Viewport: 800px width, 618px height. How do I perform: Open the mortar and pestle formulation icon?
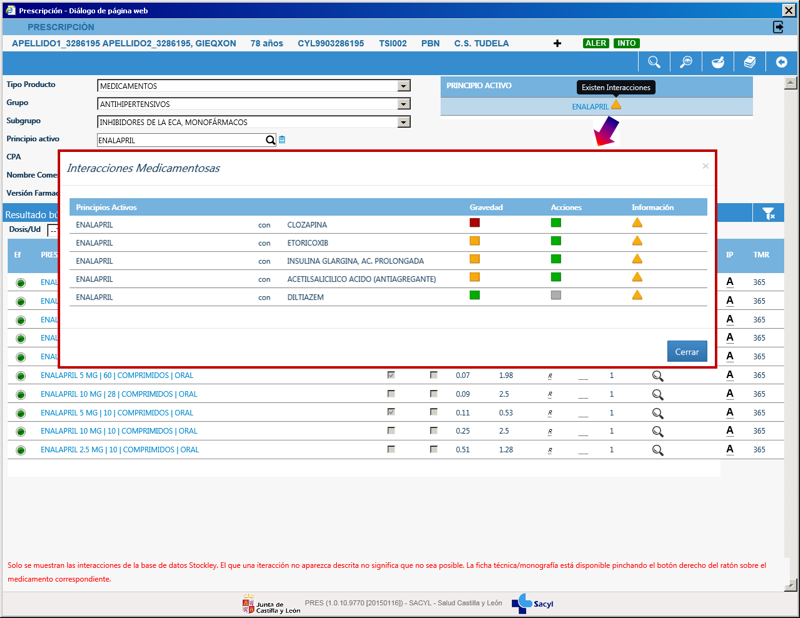coord(717,63)
